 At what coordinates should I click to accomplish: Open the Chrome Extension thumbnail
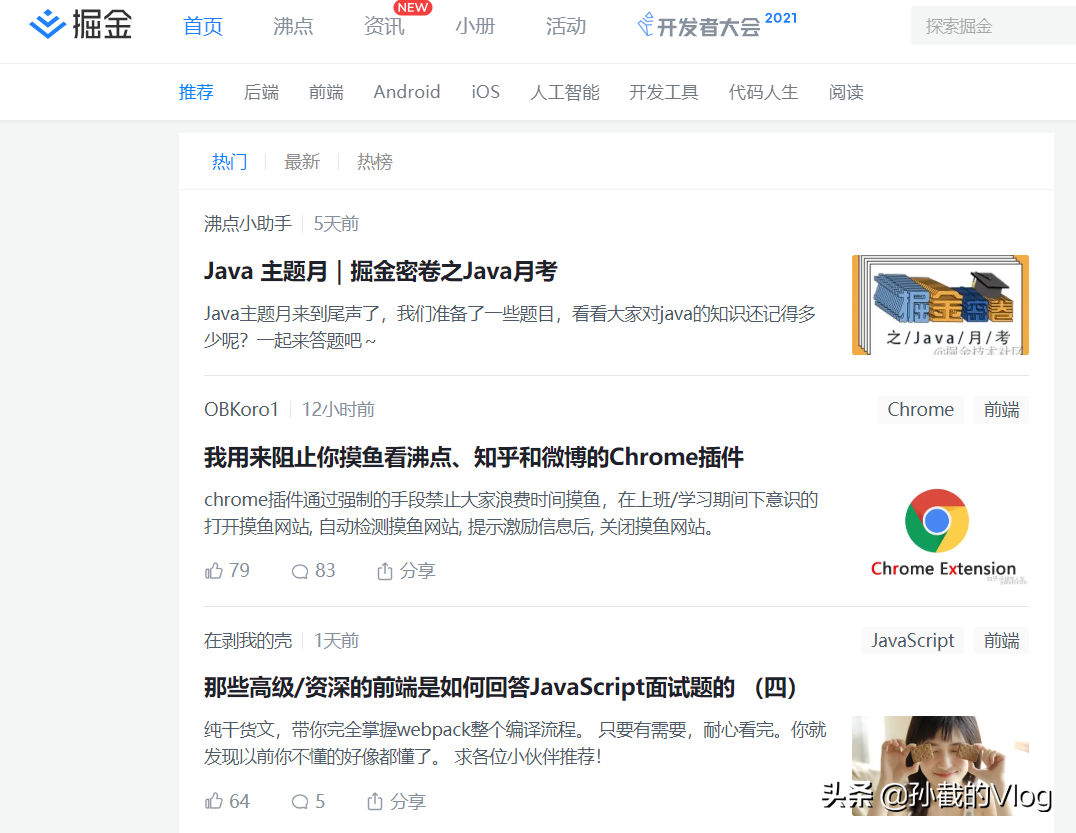pos(940,536)
